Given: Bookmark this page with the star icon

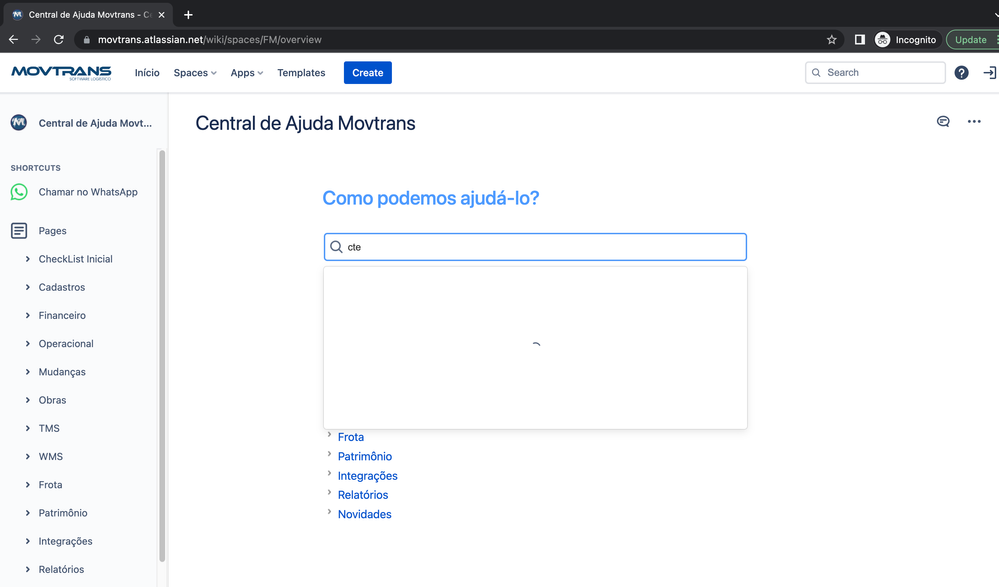Looking at the screenshot, I should click(x=831, y=40).
